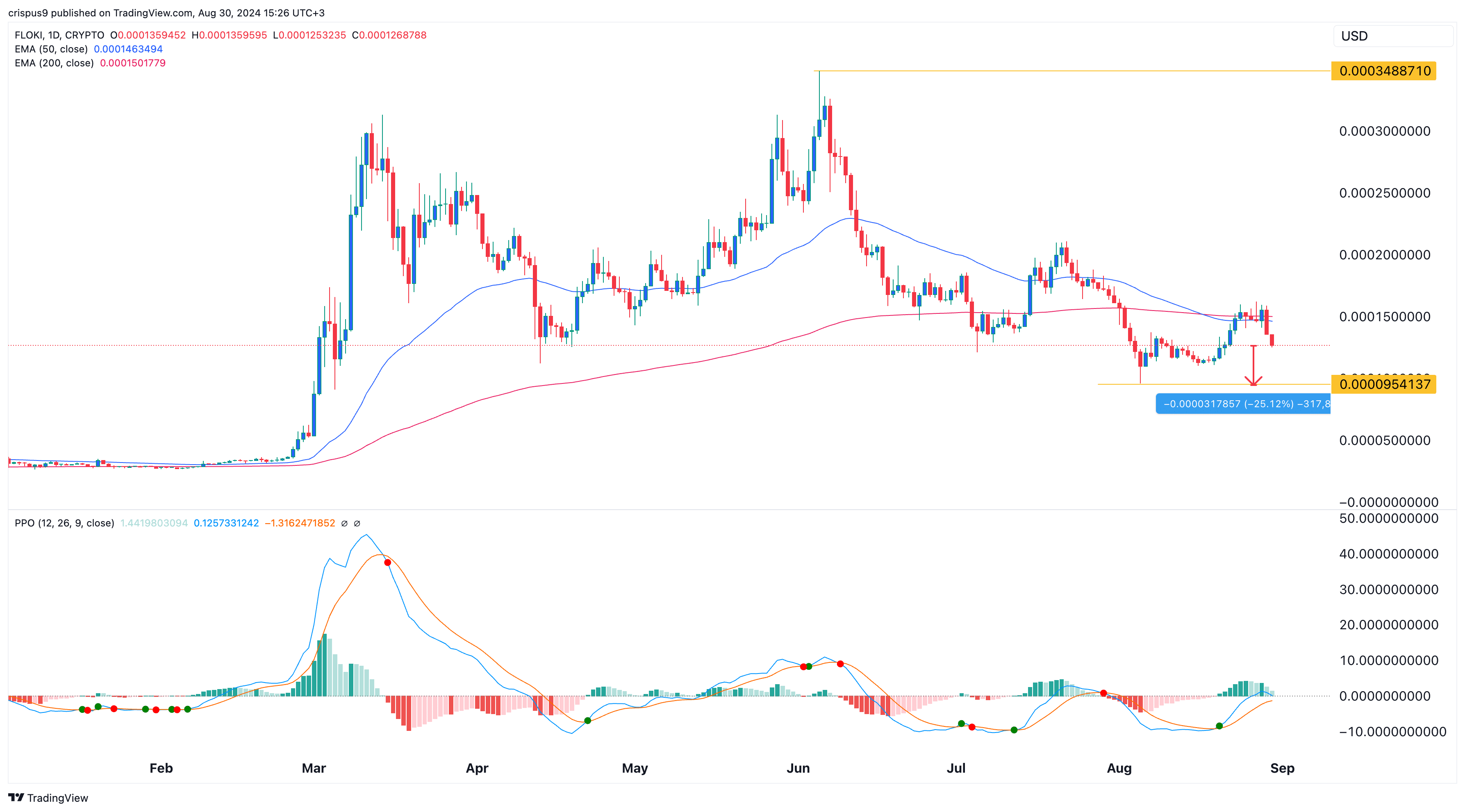Viewport: 1465px width, 812px height.
Task: Click the first ∅ symbol after PPO values
Action: point(344,523)
